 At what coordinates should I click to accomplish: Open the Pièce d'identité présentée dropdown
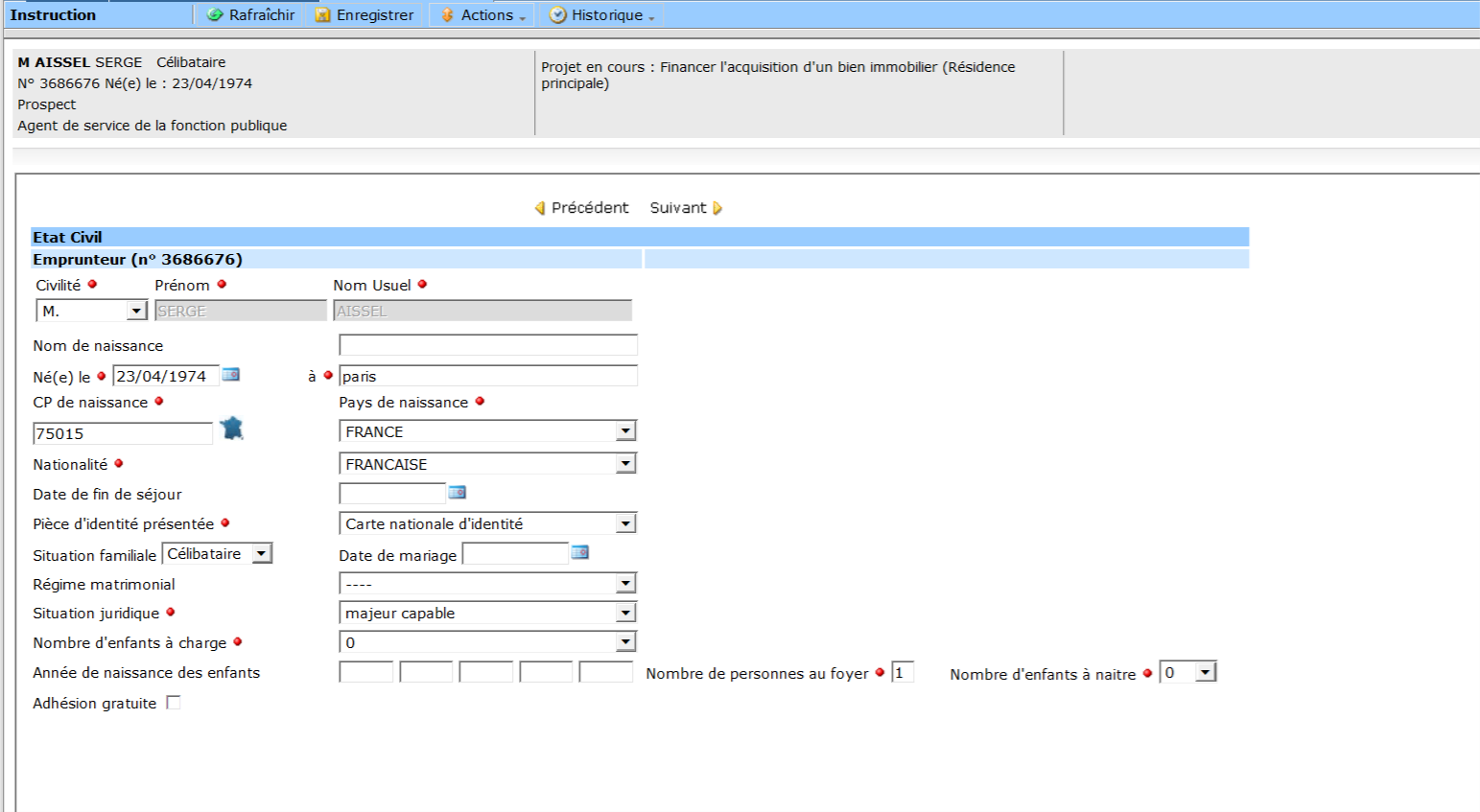pyautogui.click(x=625, y=523)
